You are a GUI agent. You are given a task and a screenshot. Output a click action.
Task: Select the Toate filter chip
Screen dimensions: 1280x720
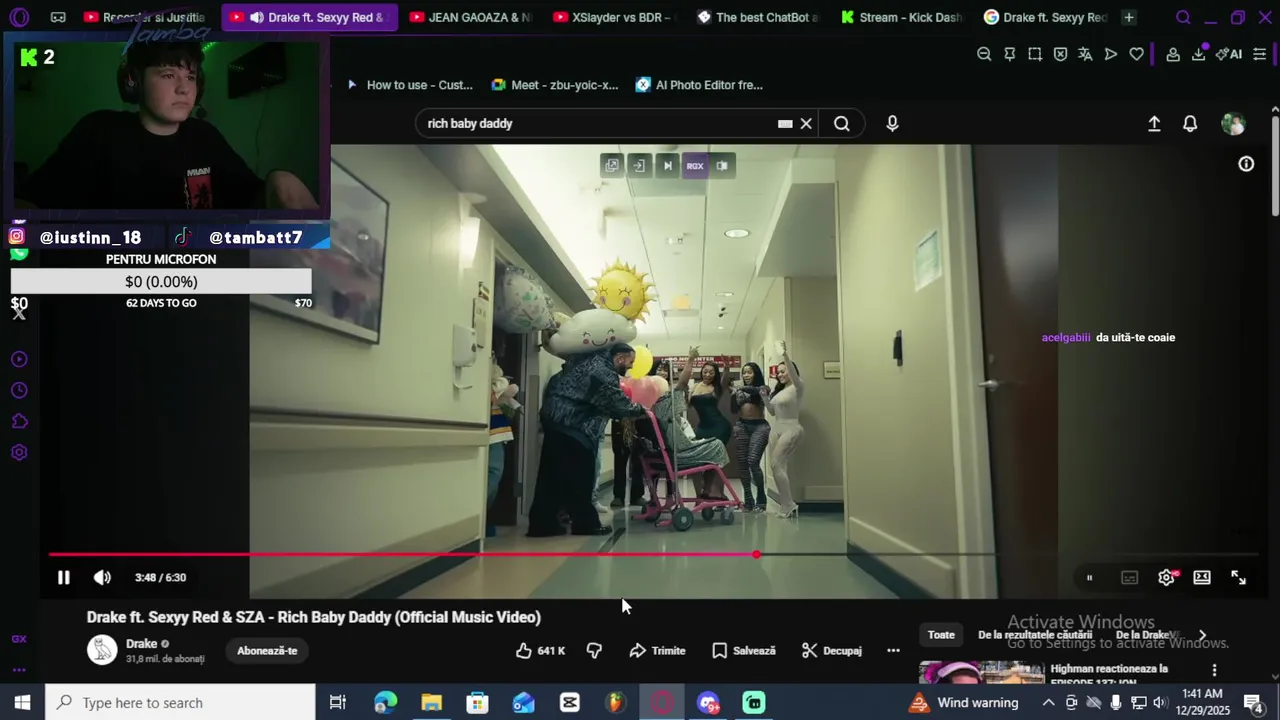[941, 635]
